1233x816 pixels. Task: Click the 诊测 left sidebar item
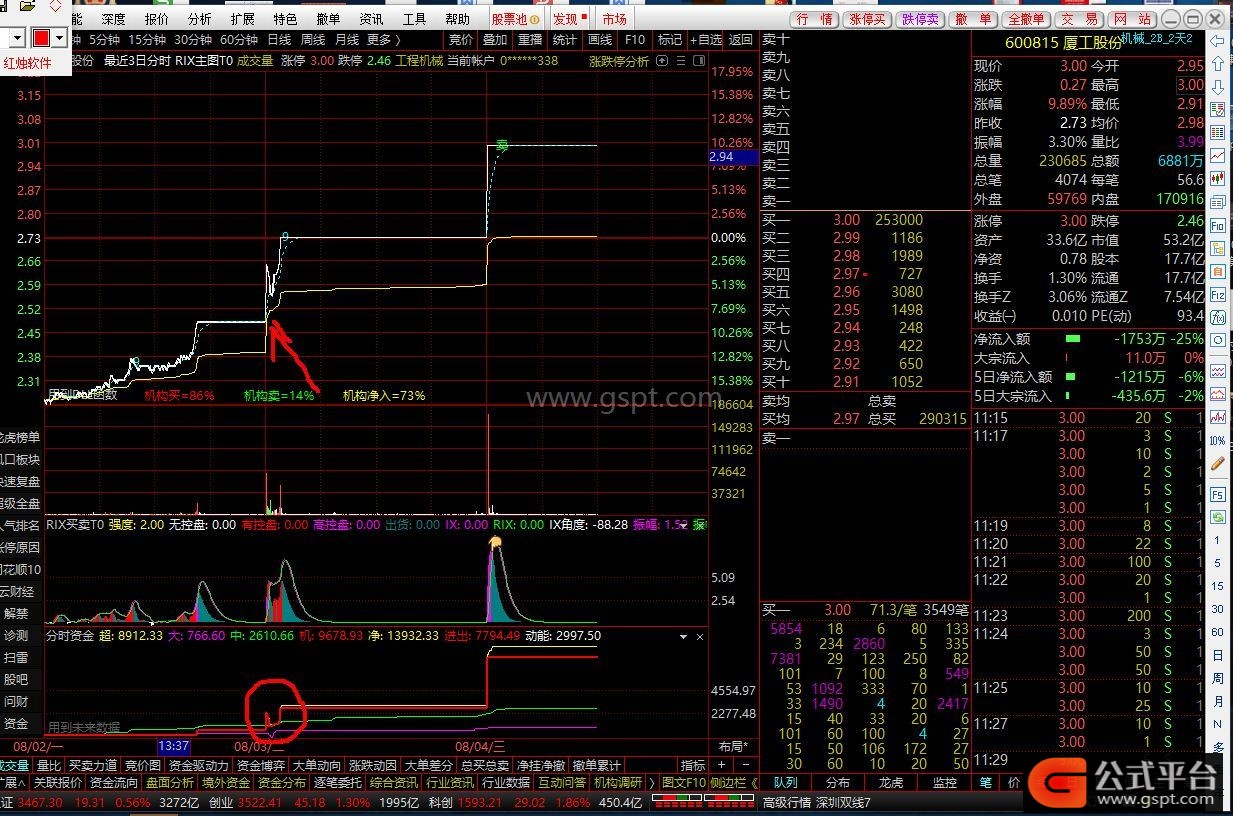[16, 635]
